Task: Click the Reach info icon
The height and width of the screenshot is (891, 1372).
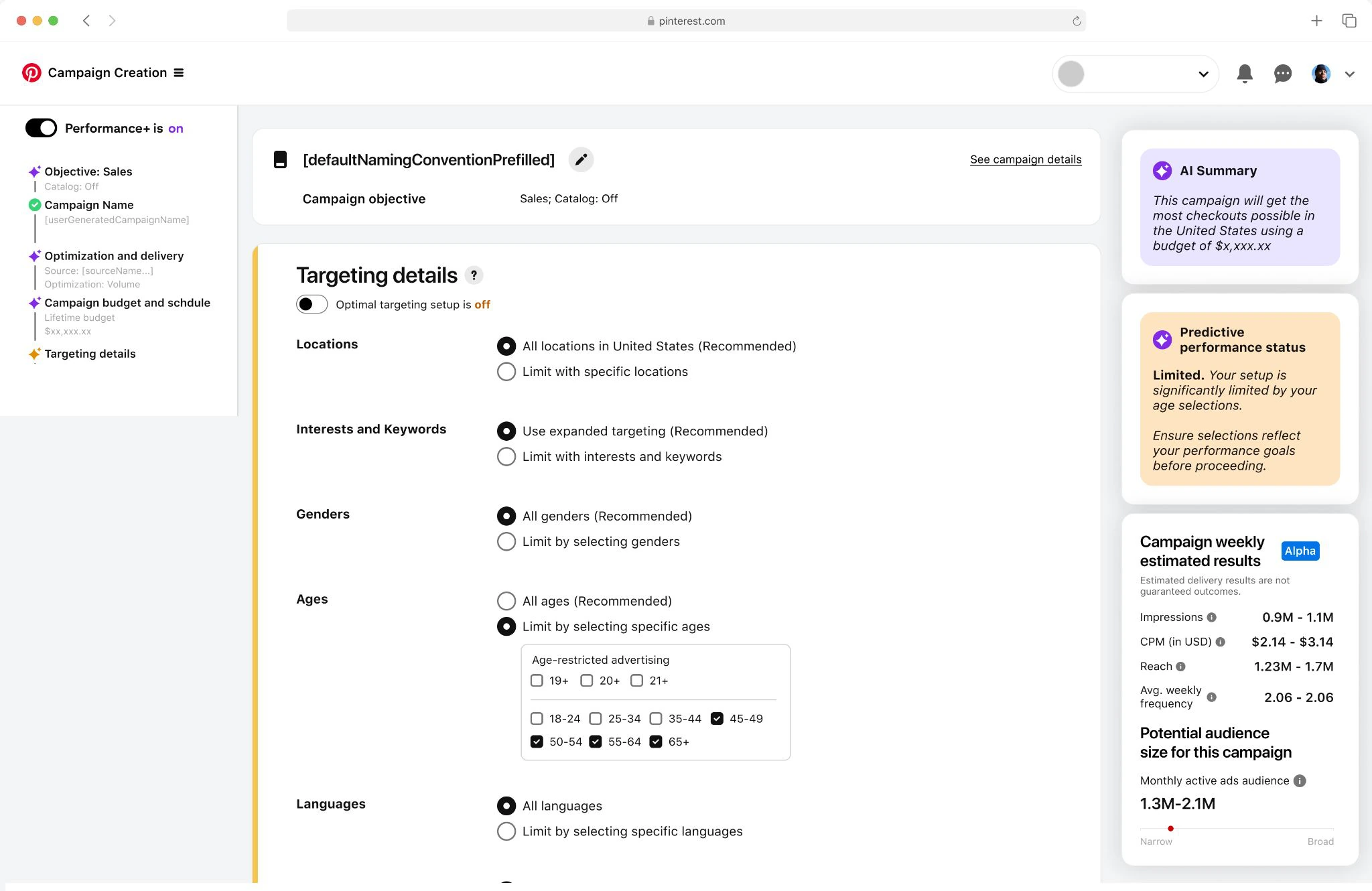Action: [1180, 667]
